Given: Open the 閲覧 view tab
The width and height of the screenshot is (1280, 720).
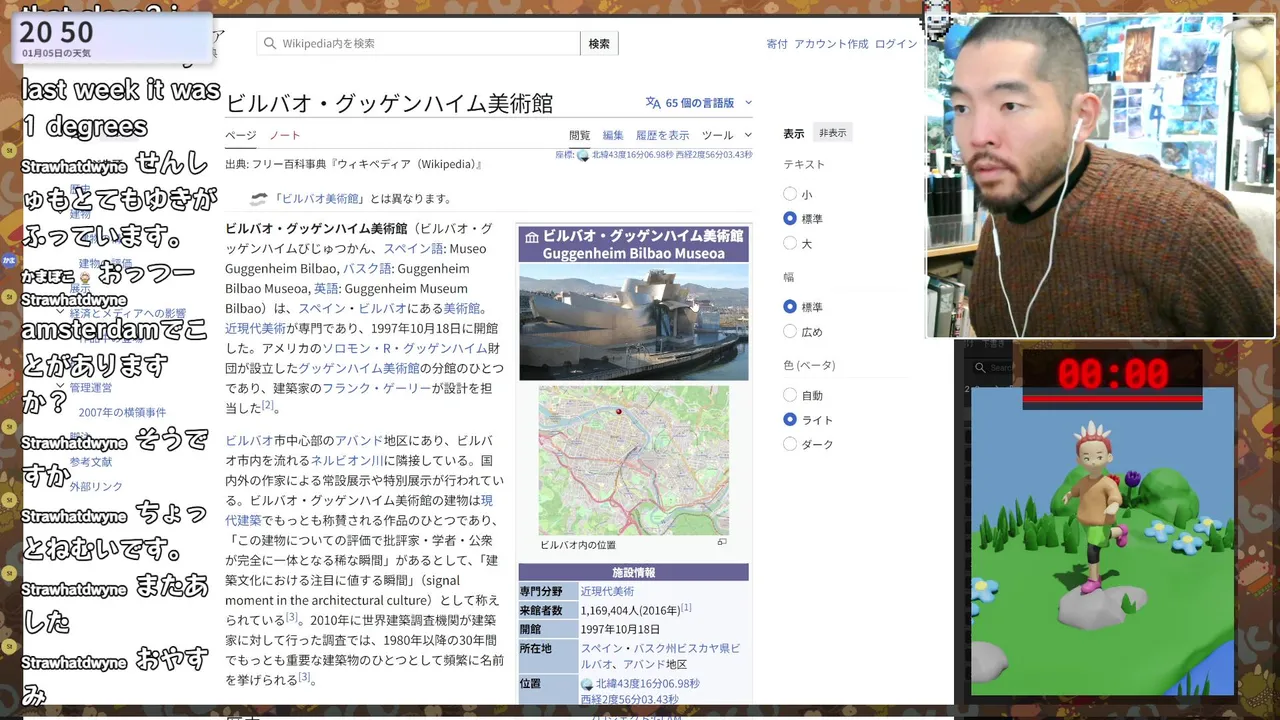Looking at the screenshot, I should tap(580, 135).
